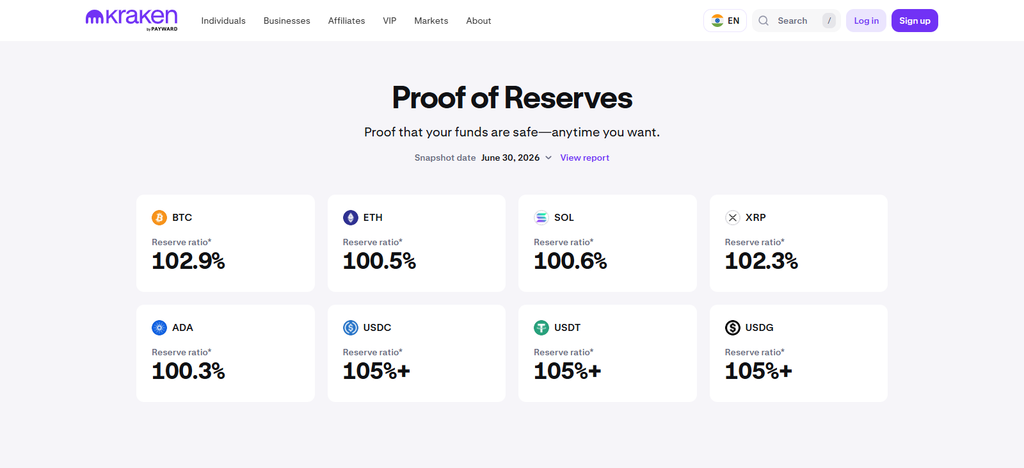The image size is (1024, 468).
Task: Open the EN language selector
Action: click(725, 21)
